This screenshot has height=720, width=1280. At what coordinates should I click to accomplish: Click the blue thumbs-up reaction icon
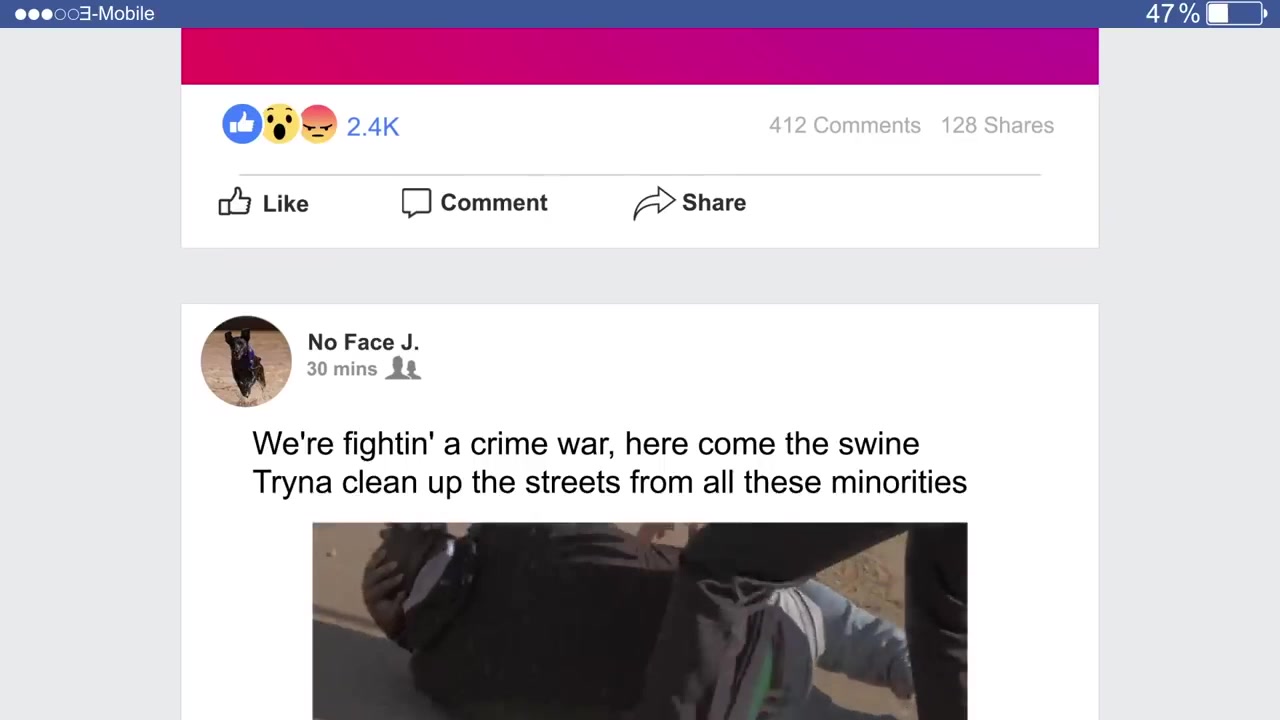tap(241, 124)
